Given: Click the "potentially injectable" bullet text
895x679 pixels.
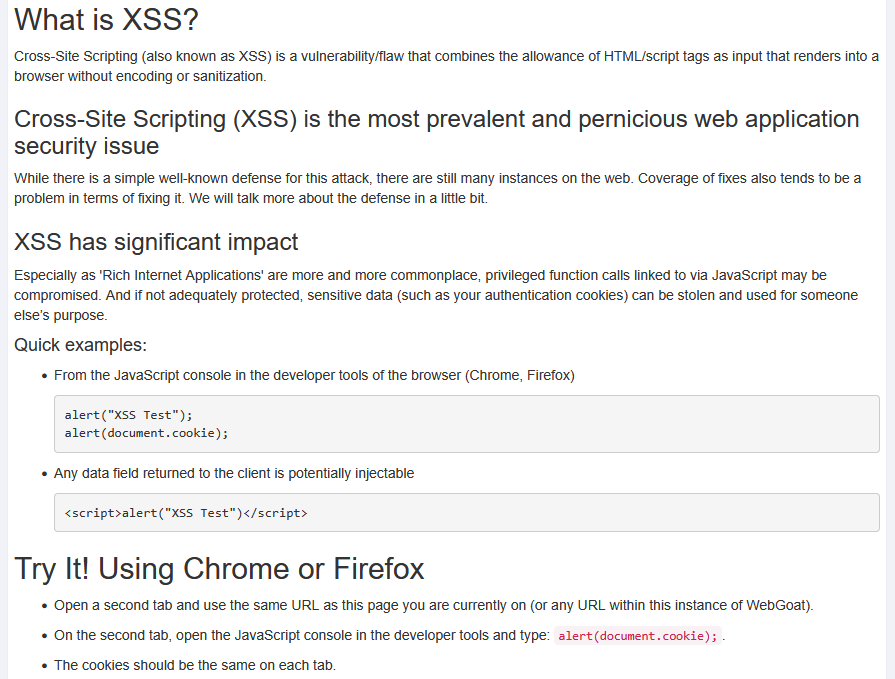Looking at the screenshot, I should pyautogui.click(x=234, y=473).
